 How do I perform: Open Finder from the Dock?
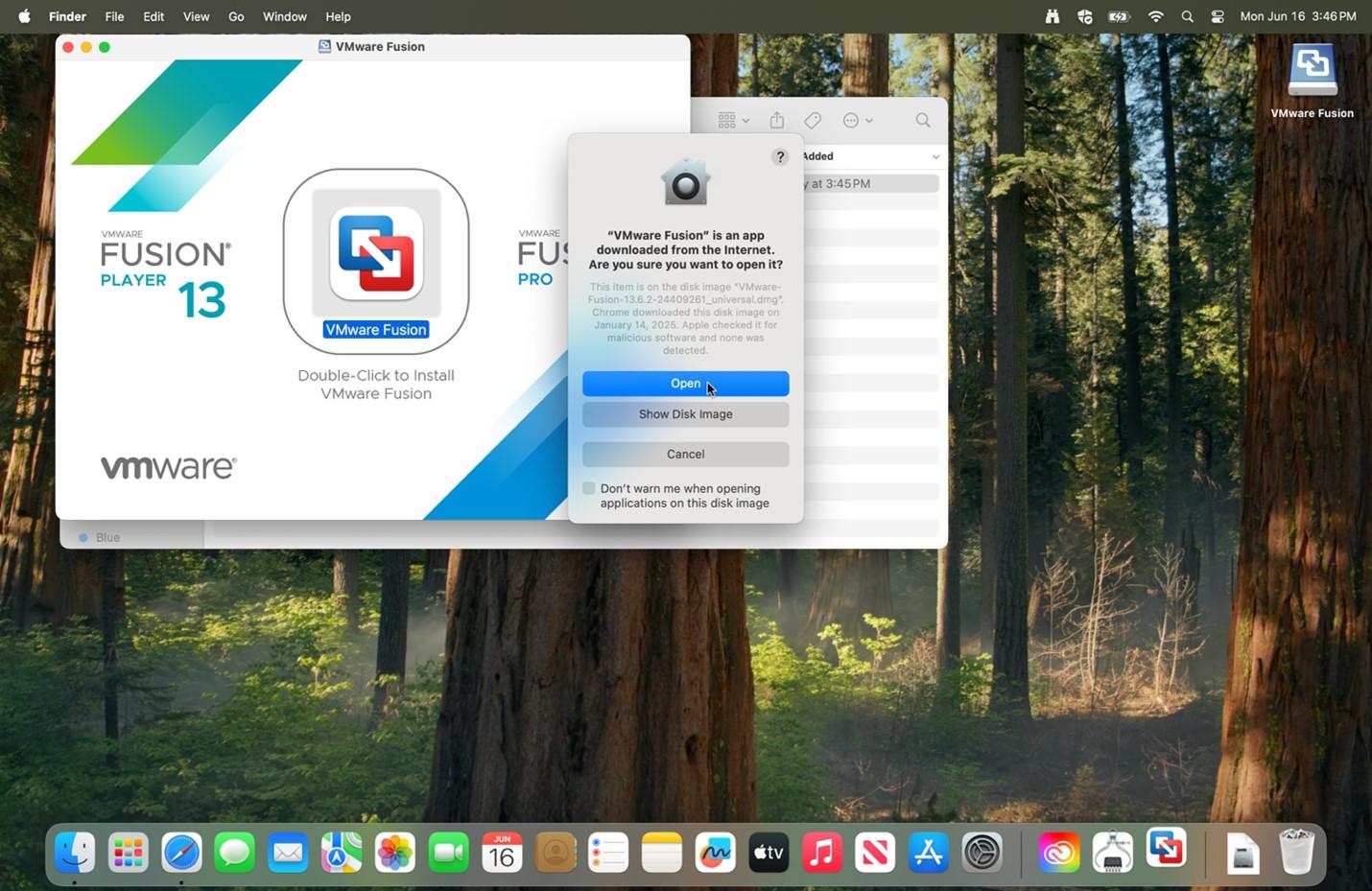click(75, 852)
